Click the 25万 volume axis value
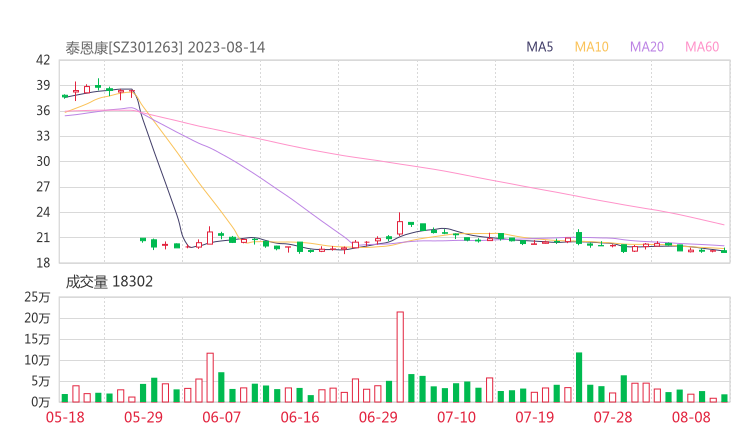Viewport: 740px width, 440px height. pos(37,297)
